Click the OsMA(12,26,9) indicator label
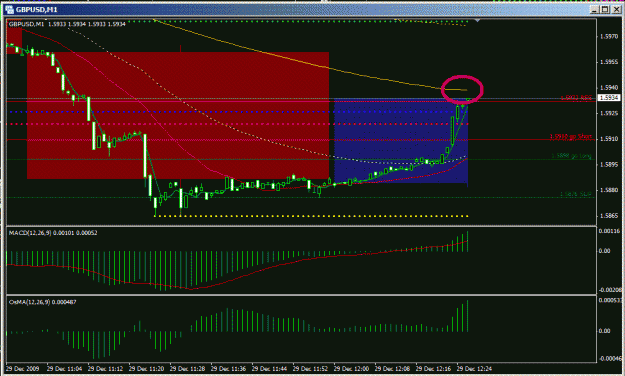This screenshot has height=376, width=625. tap(43, 302)
